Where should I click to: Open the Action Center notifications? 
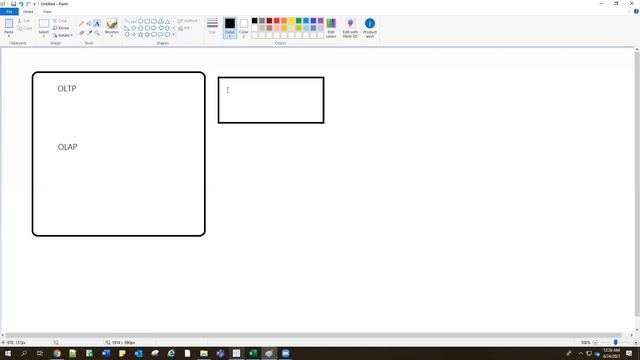pyautogui.click(x=629, y=353)
